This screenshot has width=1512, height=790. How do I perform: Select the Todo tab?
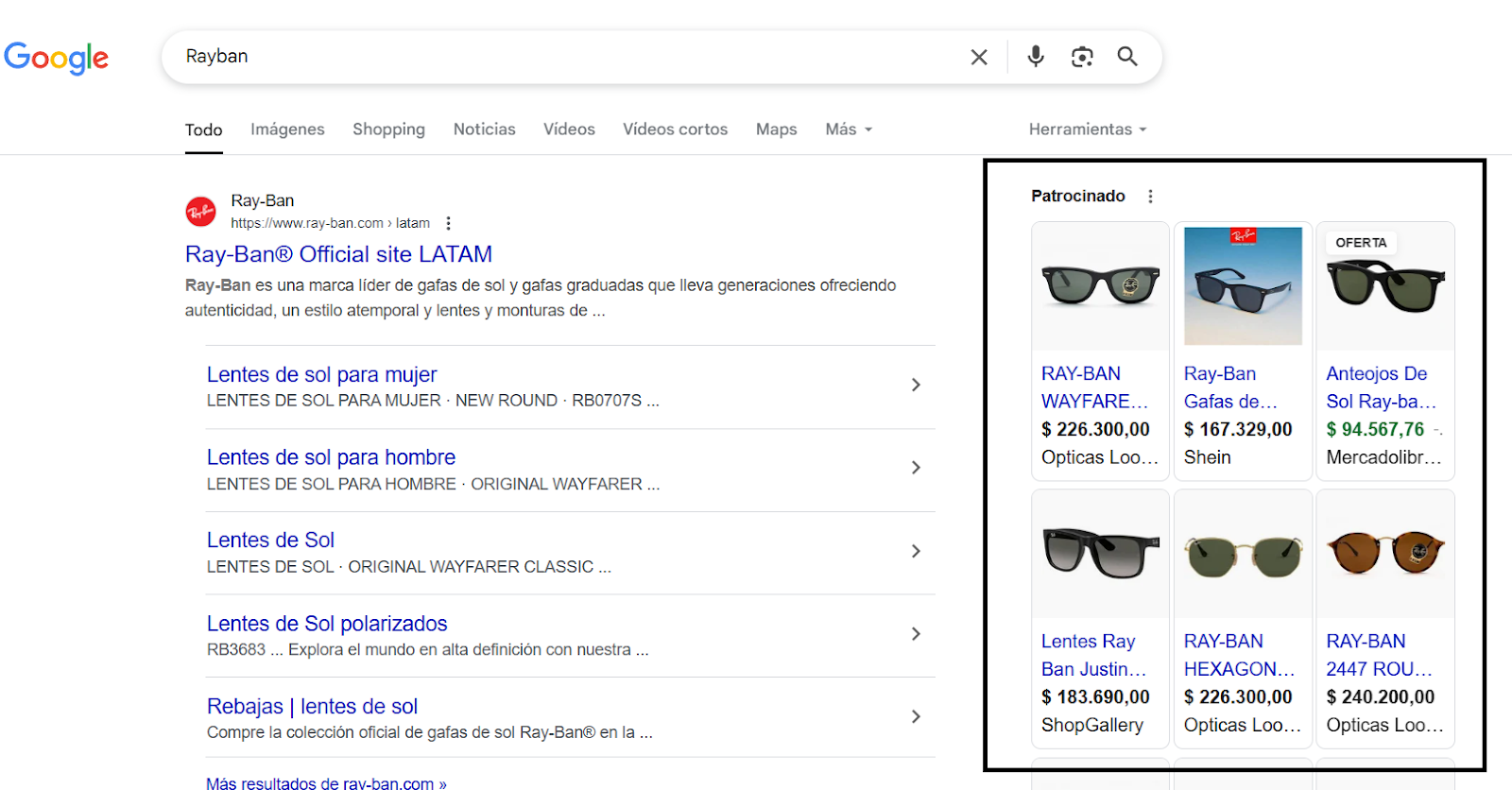(x=204, y=129)
